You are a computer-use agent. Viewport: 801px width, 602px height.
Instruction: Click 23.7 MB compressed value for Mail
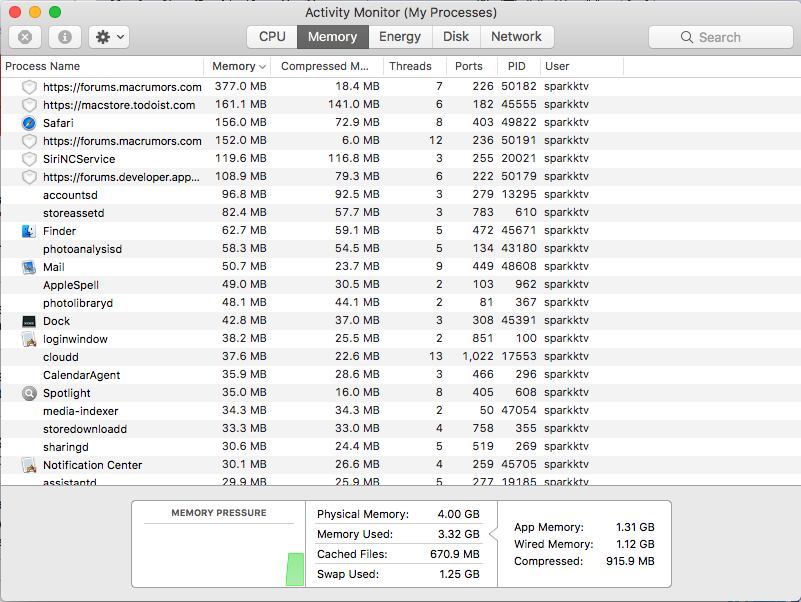tap(357, 266)
